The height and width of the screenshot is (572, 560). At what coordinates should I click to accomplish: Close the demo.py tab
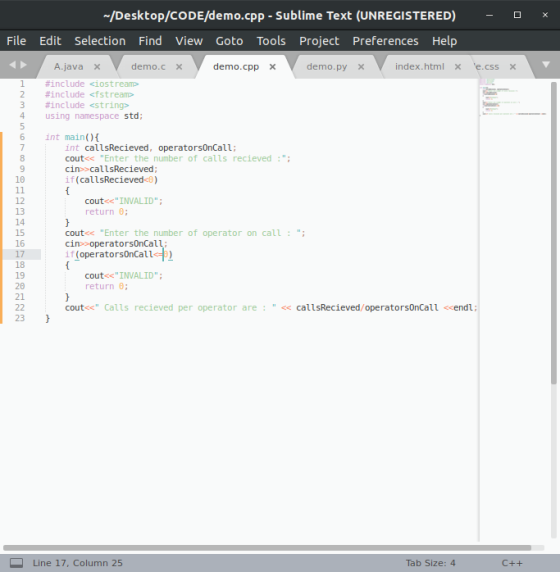tap(361, 67)
